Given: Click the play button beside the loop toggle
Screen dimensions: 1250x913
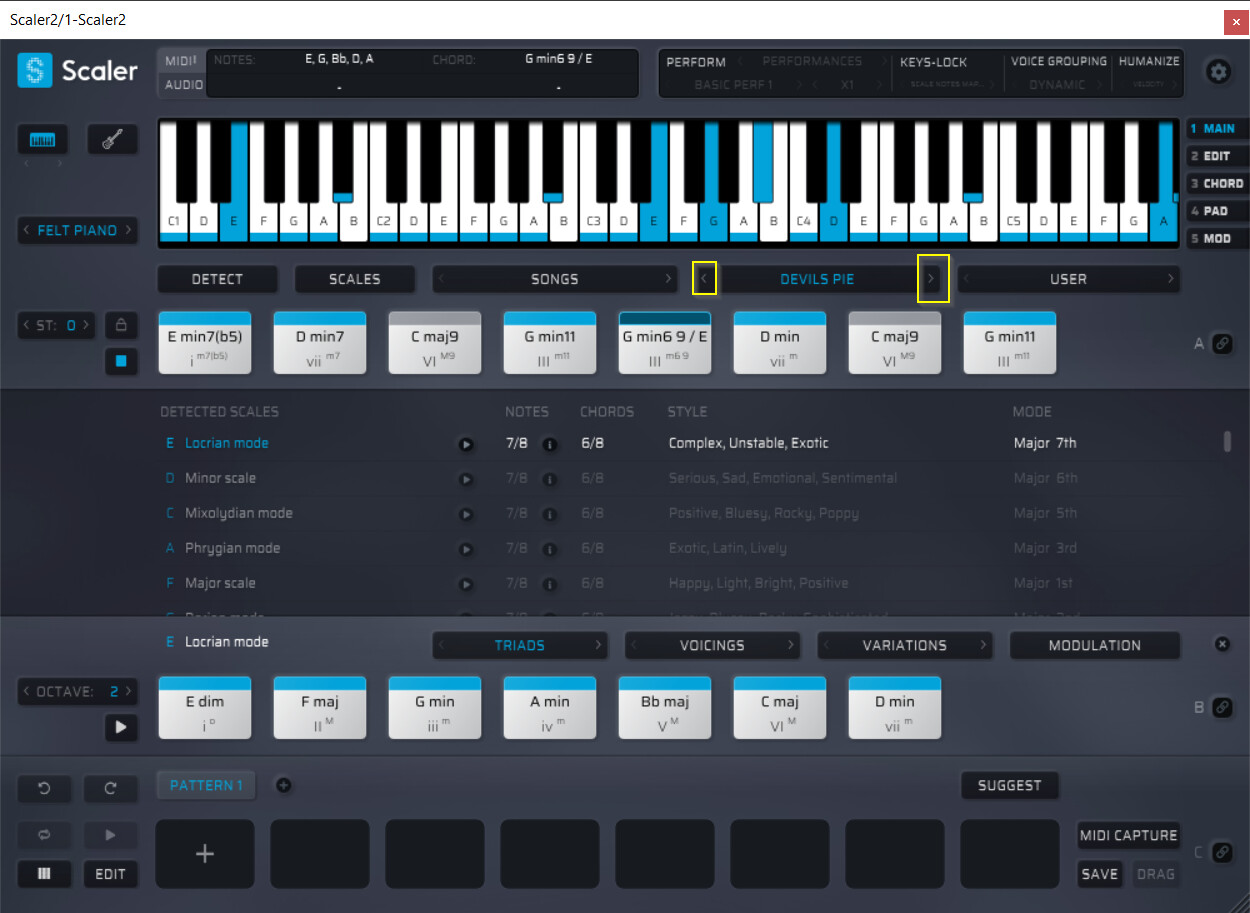Looking at the screenshot, I should pyautogui.click(x=110, y=834).
